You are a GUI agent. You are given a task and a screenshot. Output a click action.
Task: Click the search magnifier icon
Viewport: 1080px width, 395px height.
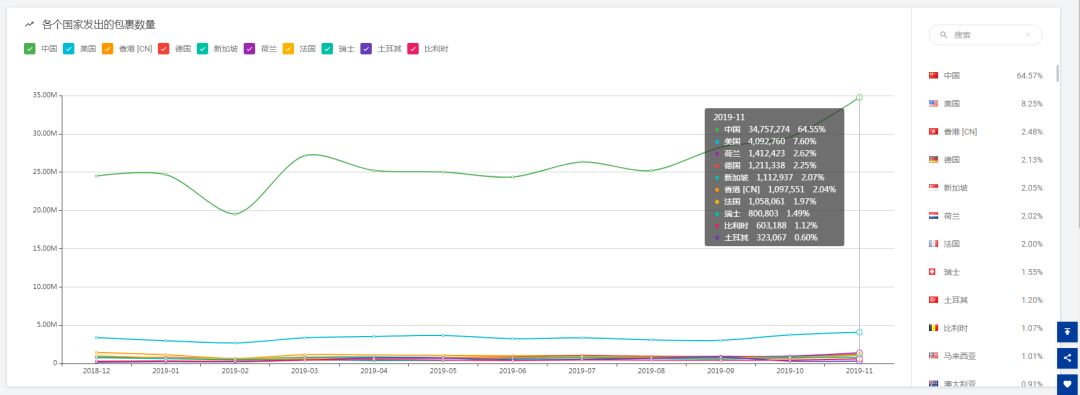pyautogui.click(x=944, y=34)
